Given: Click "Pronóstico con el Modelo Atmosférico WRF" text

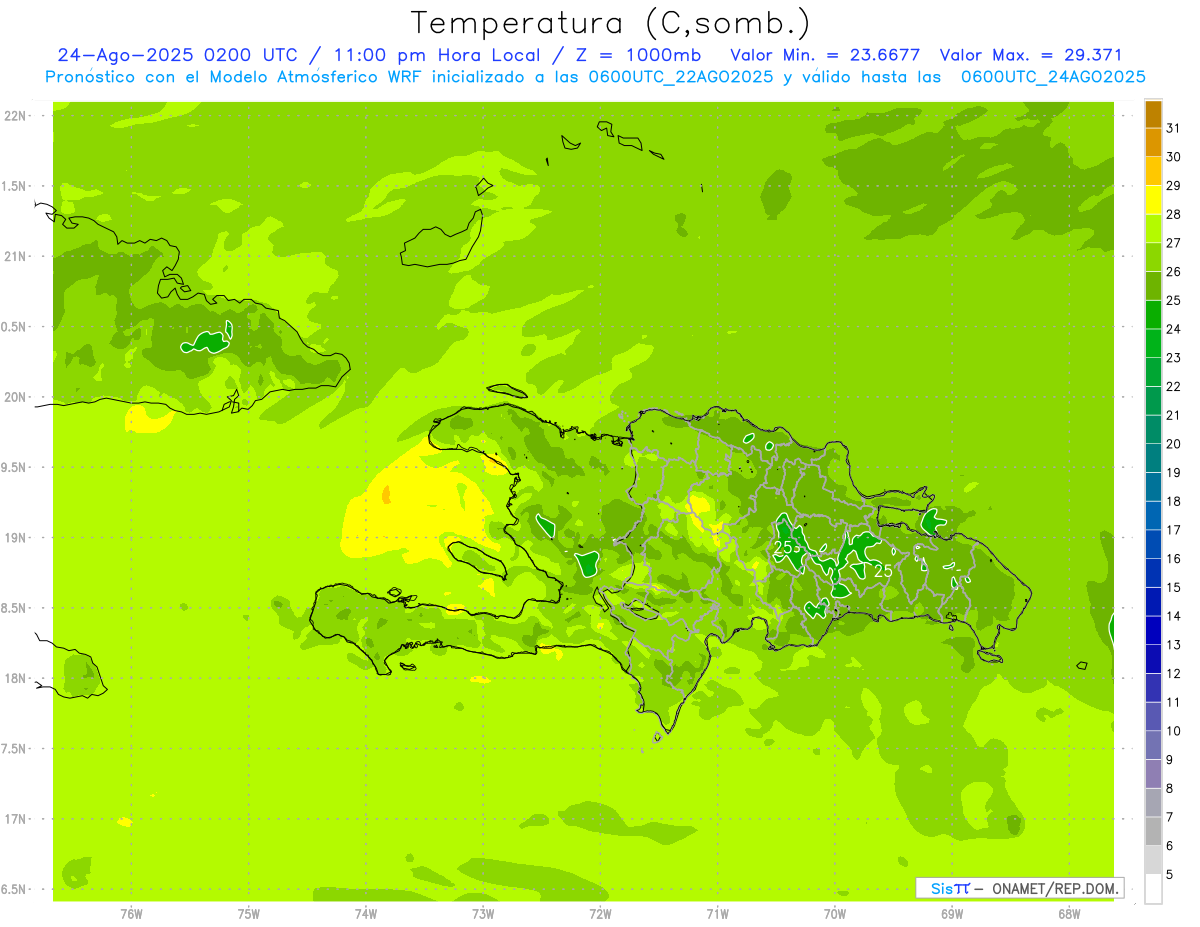Looking at the screenshot, I should [234, 77].
